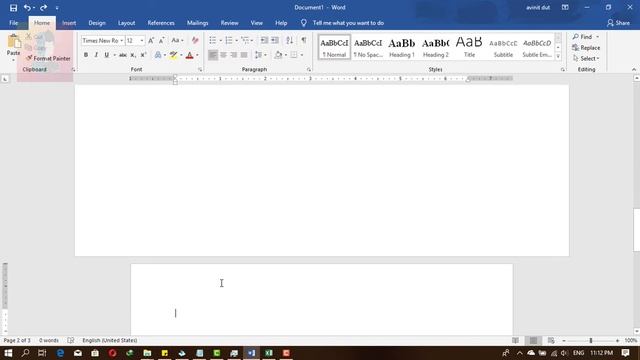Decrease paragraph indent
Viewport: 640px width, 360px height.
coord(264,40)
